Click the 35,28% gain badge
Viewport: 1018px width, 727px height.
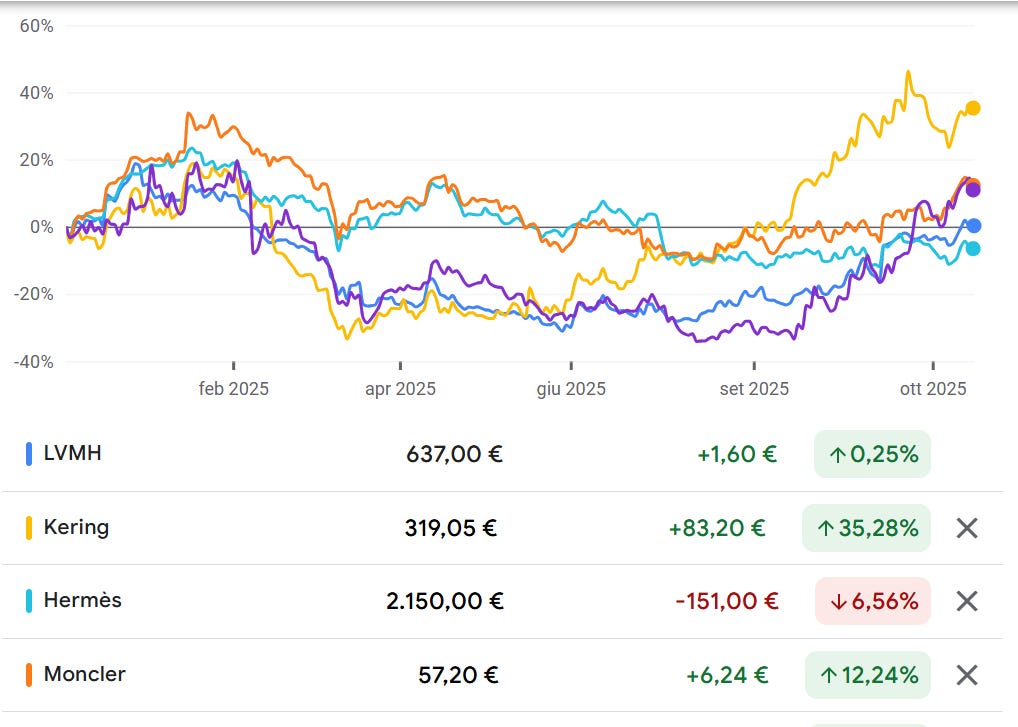point(866,528)
